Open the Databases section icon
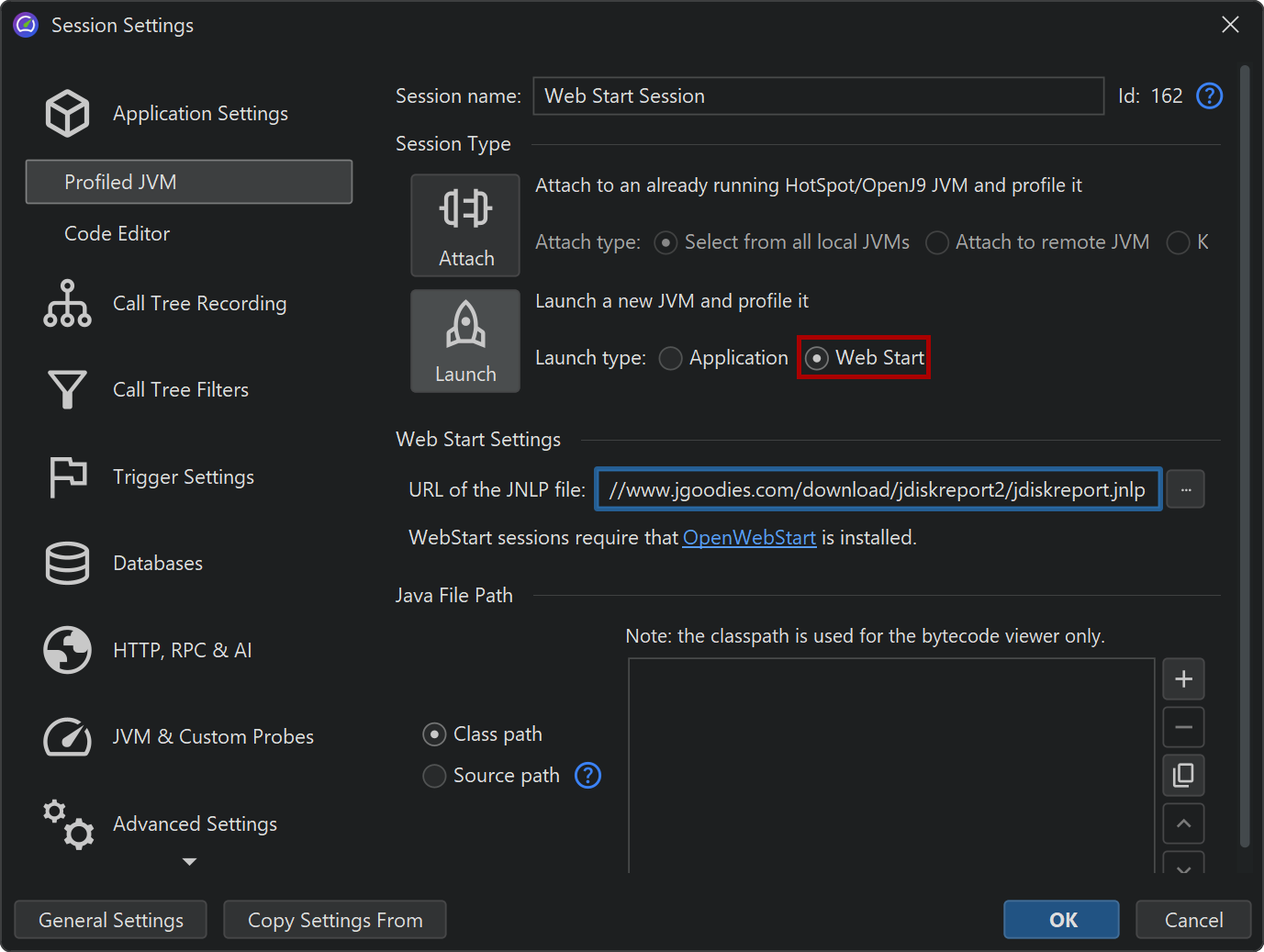1264x952 pixels. 67,564
